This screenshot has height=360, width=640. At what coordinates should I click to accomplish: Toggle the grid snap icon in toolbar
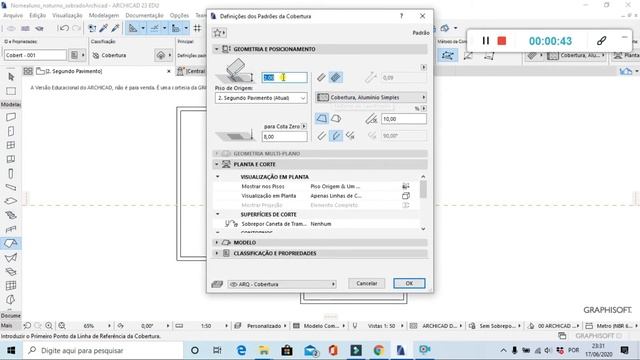click(x=198, y=28)
